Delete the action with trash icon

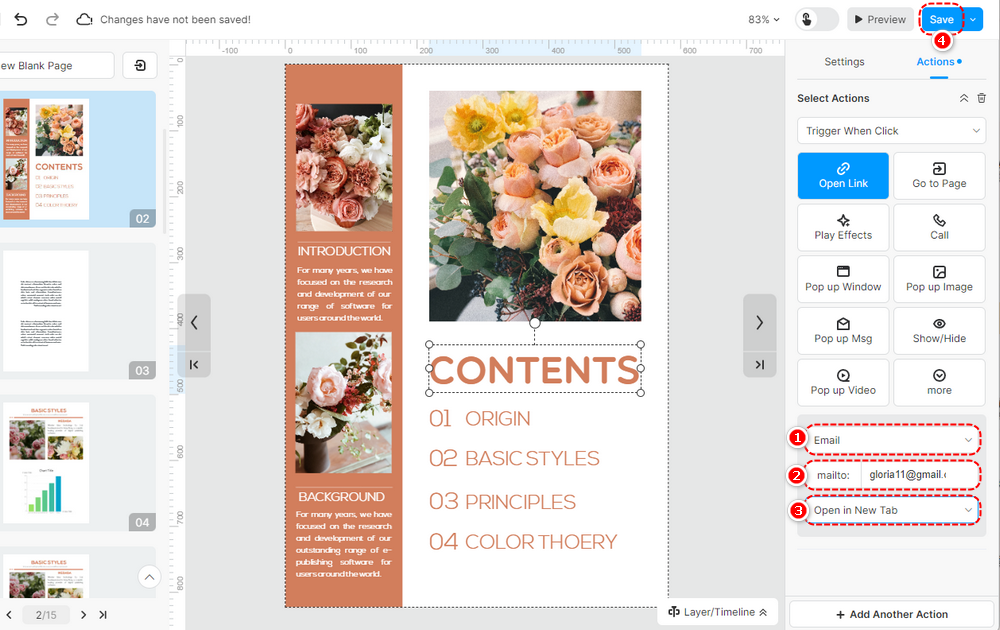coord(982,98)
